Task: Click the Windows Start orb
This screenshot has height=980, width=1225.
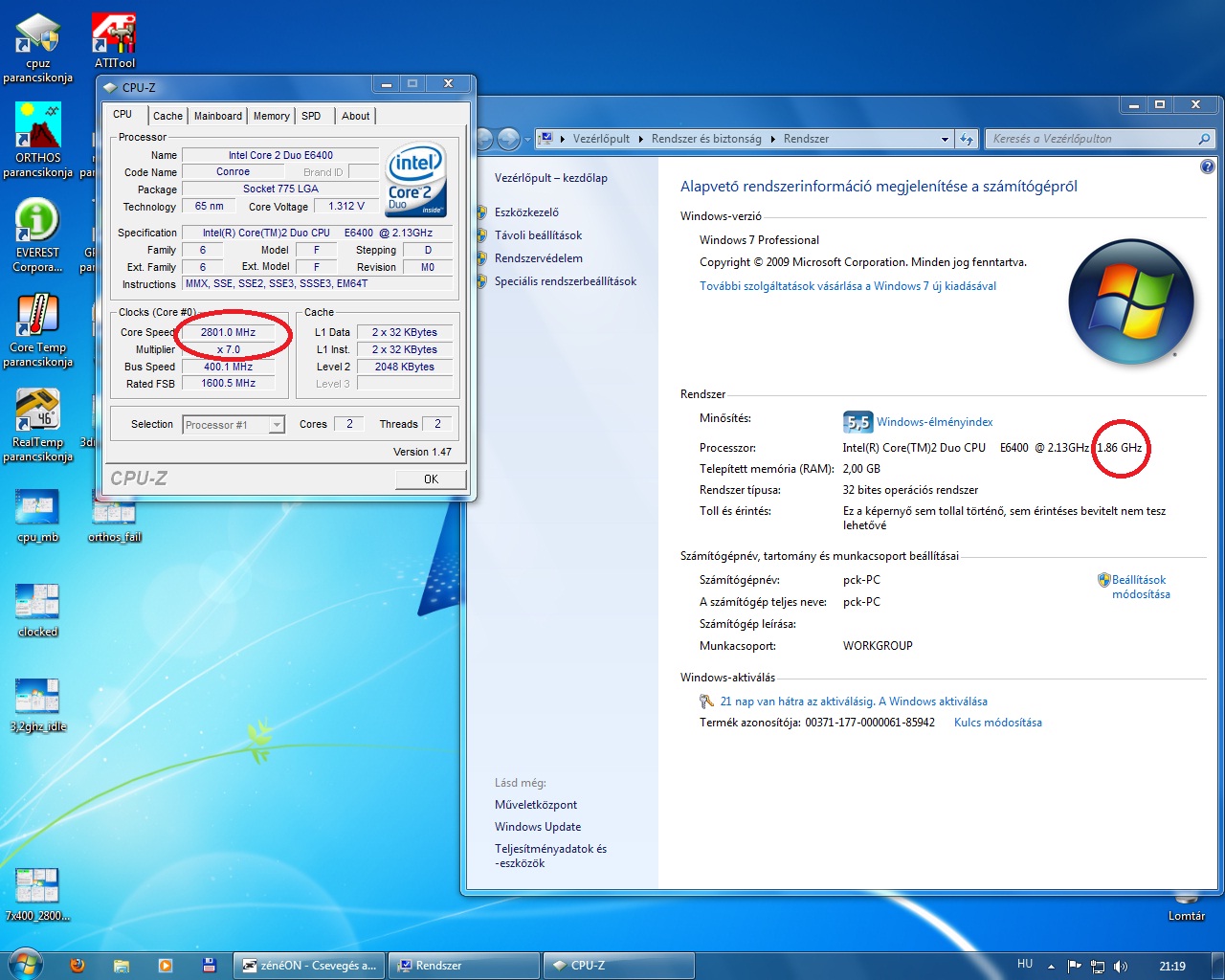Action: (24, 964)
